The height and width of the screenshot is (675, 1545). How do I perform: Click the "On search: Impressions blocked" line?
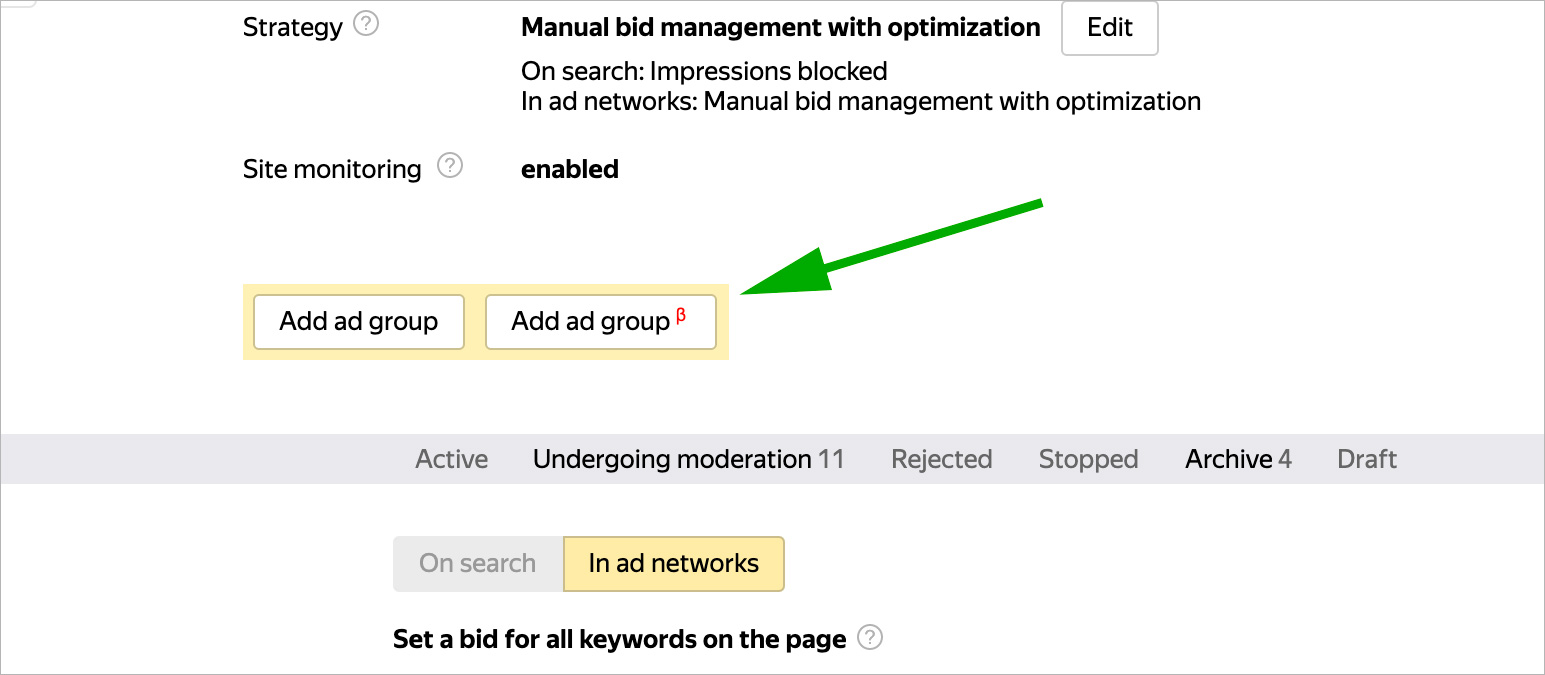click(704, 71)
